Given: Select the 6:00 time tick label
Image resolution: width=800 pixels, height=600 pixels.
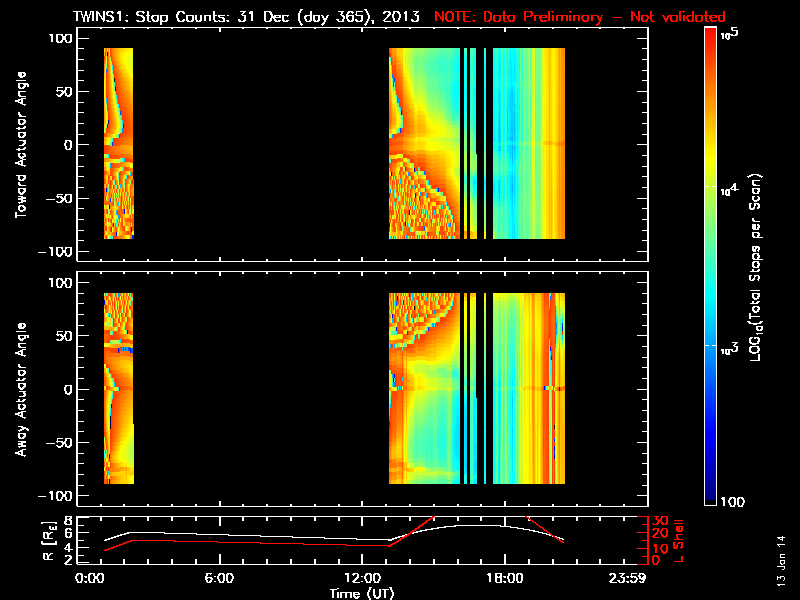Looking at the screenshot, I should coord(219,579).
